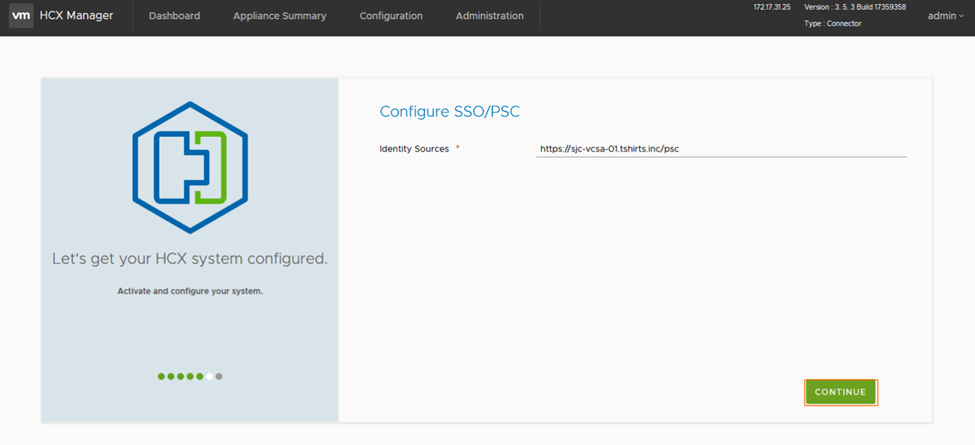Click the last gray wizard progress dot
Viewport: 975px width, 445px height.
(x=219, y=376)
